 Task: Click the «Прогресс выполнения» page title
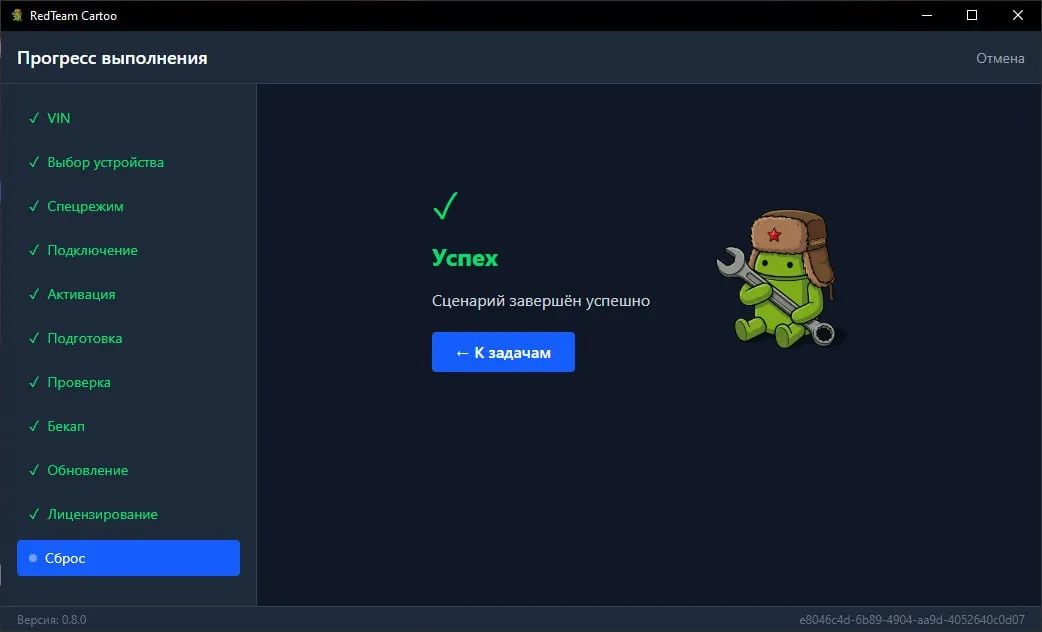click(x=112, y=58)
